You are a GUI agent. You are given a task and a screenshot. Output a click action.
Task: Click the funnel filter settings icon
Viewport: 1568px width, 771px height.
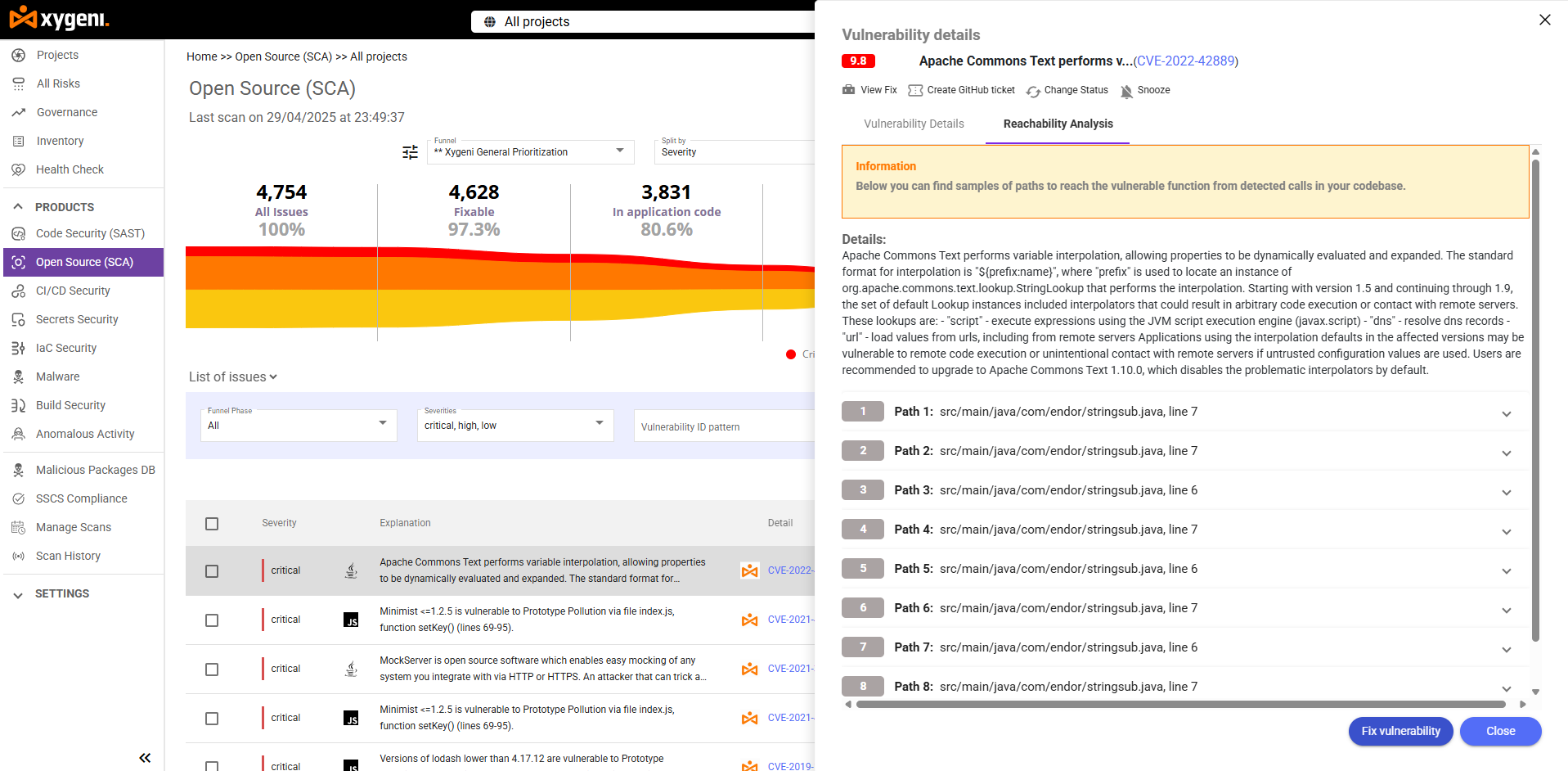click(411, 152)
